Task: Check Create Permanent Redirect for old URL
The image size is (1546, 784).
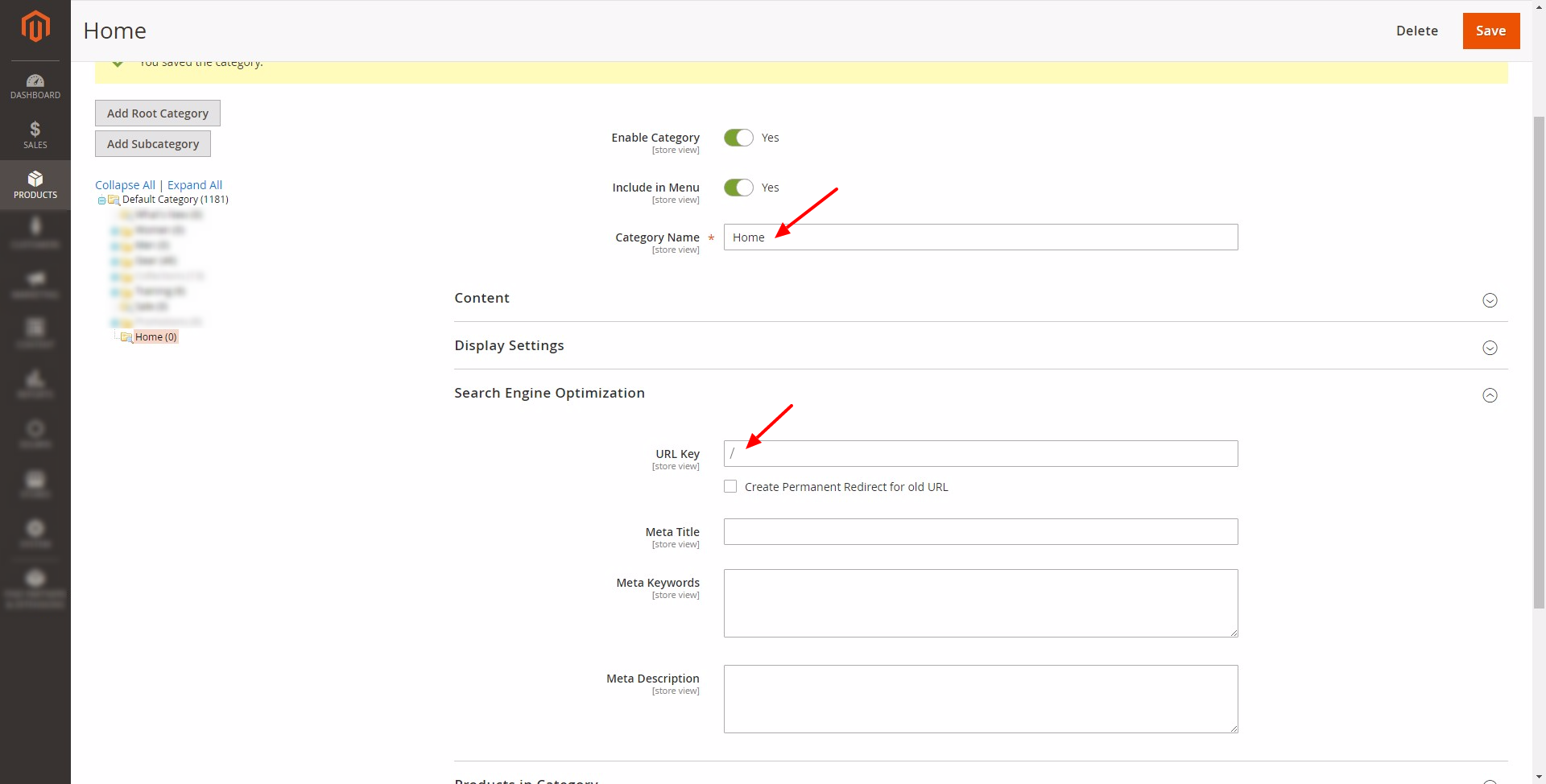Action: [730, 486]
